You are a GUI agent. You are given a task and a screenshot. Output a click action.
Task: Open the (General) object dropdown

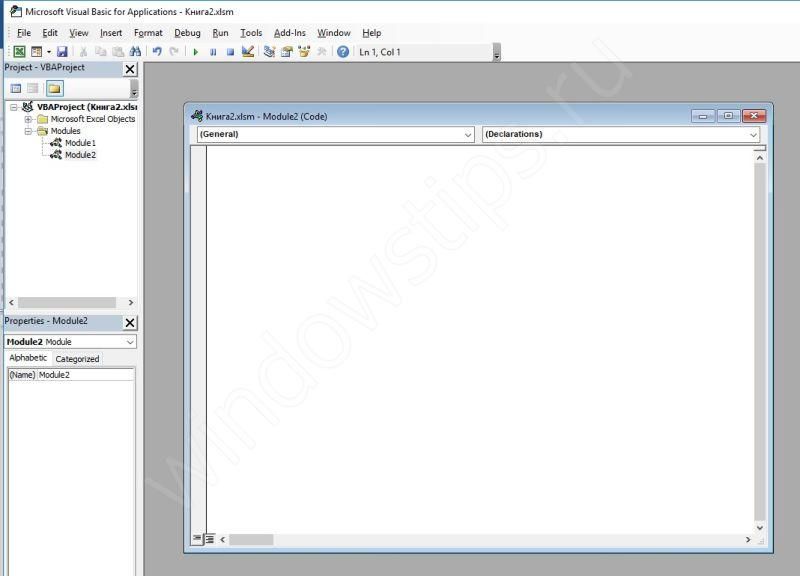[336, 134]
